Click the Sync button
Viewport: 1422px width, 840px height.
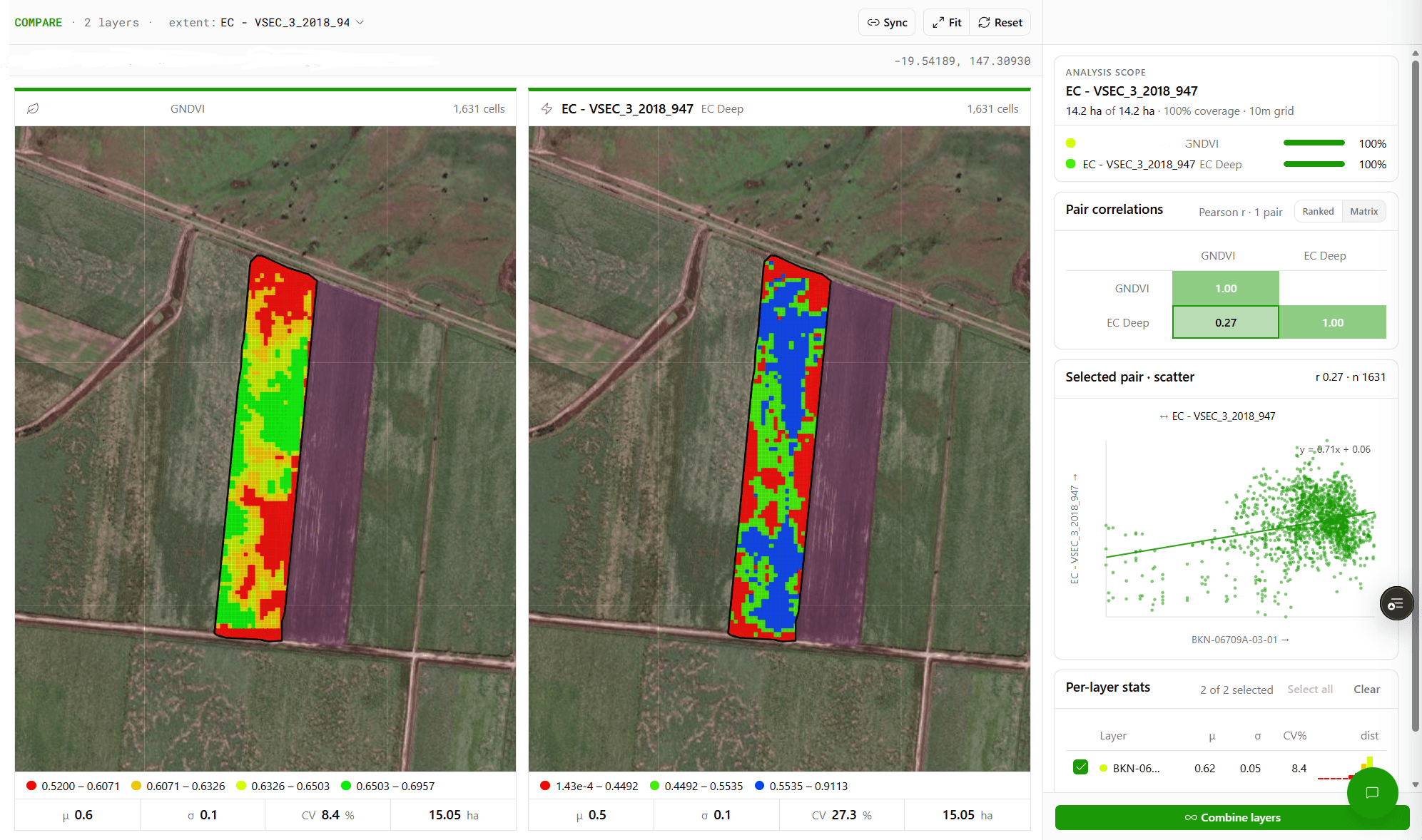pos(887,22)
